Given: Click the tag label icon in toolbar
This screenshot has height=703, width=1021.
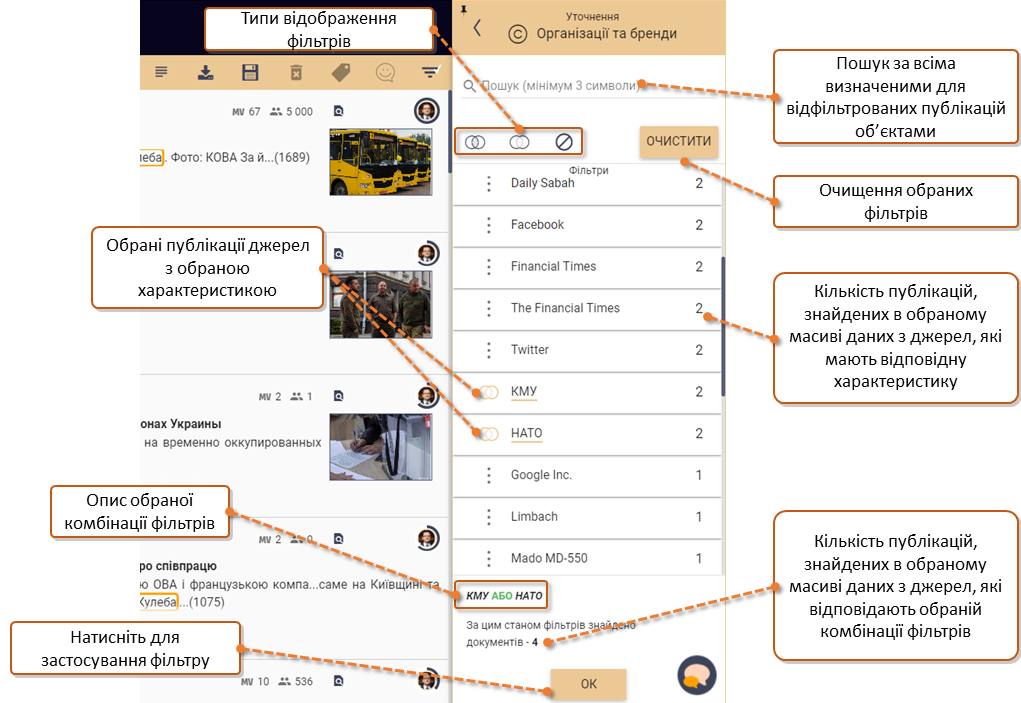Looking at the screenshot, I should [341, 72].
